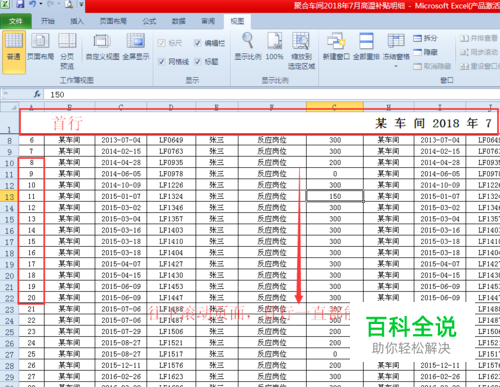
Task: Select cell D8 containing LF0649
Action: tap(171, 140)
